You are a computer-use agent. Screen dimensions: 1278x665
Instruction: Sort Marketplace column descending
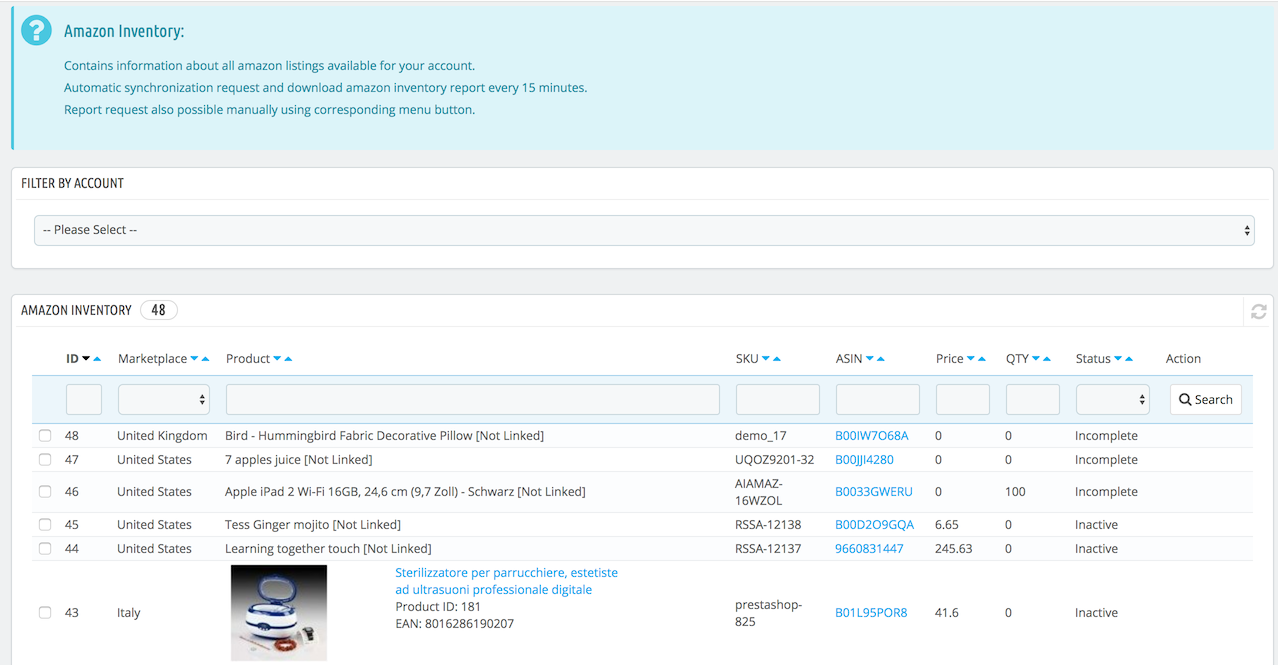pos(194,359)
